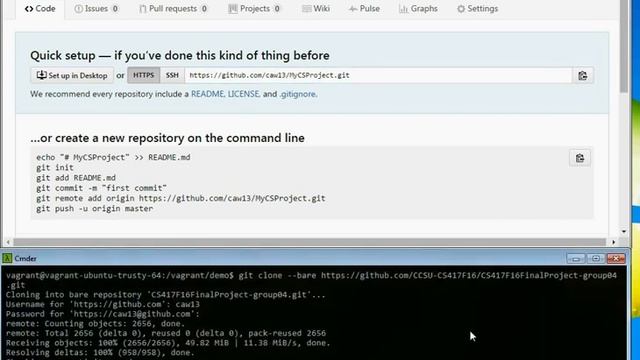Click the 'git add README.md' line

76,178
